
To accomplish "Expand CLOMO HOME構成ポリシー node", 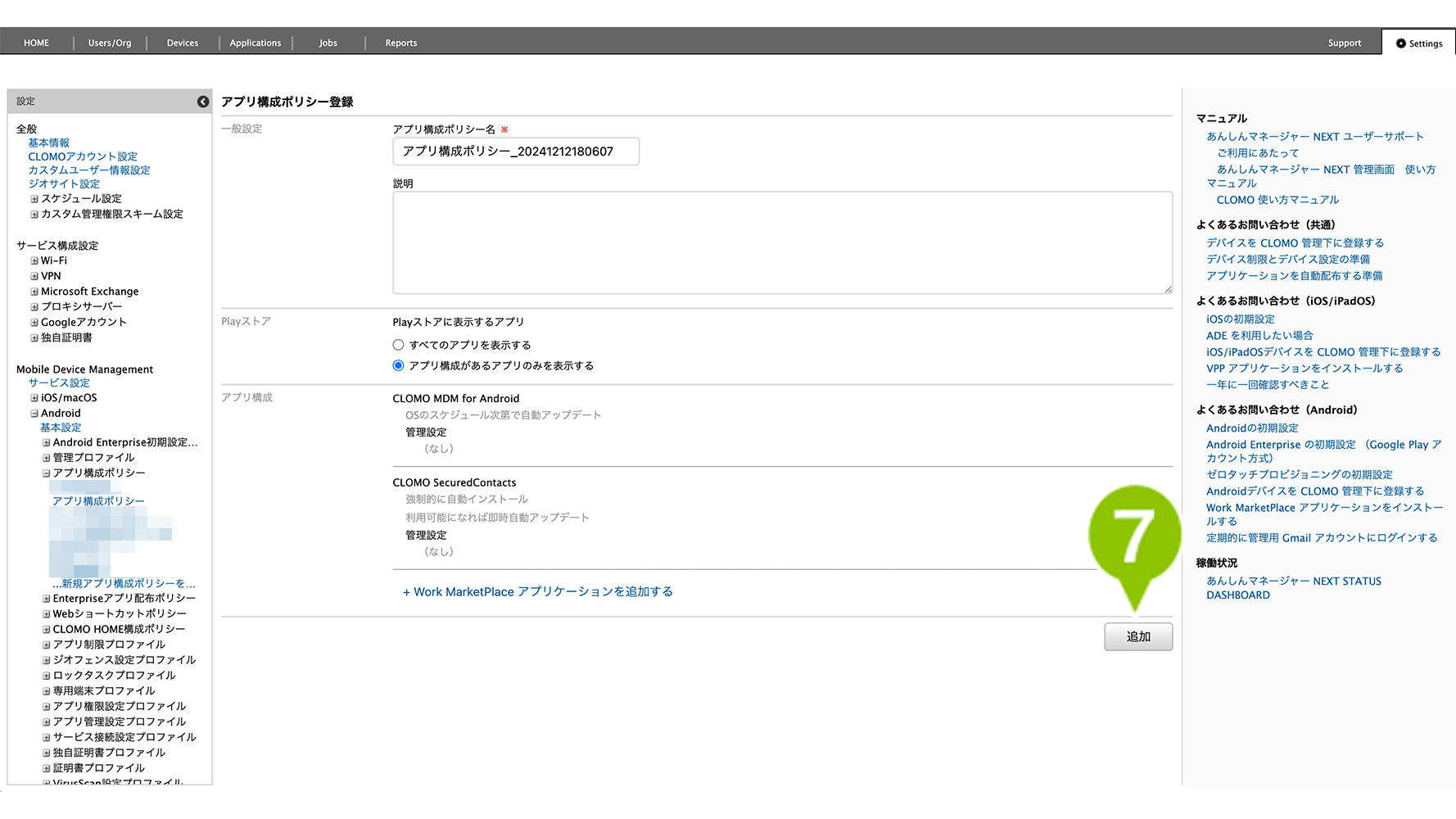I will (x=47, y=630).
